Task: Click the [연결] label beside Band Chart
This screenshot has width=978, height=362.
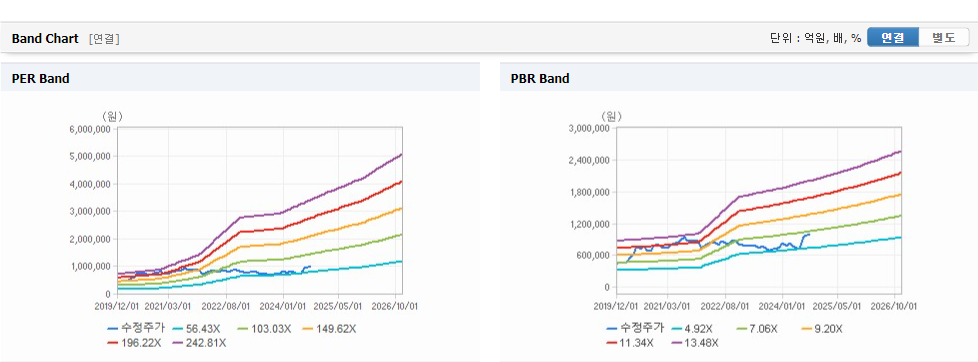Action: tap(104, 39)
